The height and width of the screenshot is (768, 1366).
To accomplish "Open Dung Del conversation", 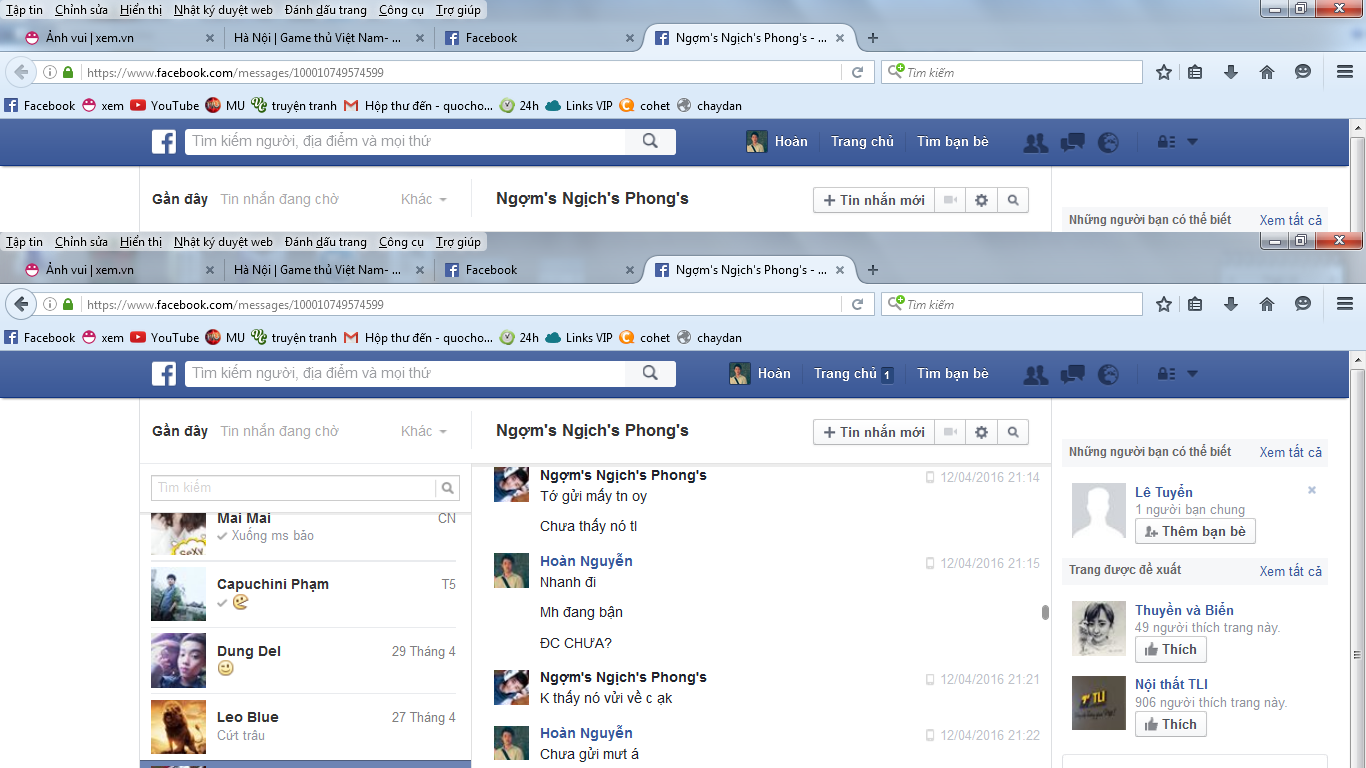I will tap(305, 661).
